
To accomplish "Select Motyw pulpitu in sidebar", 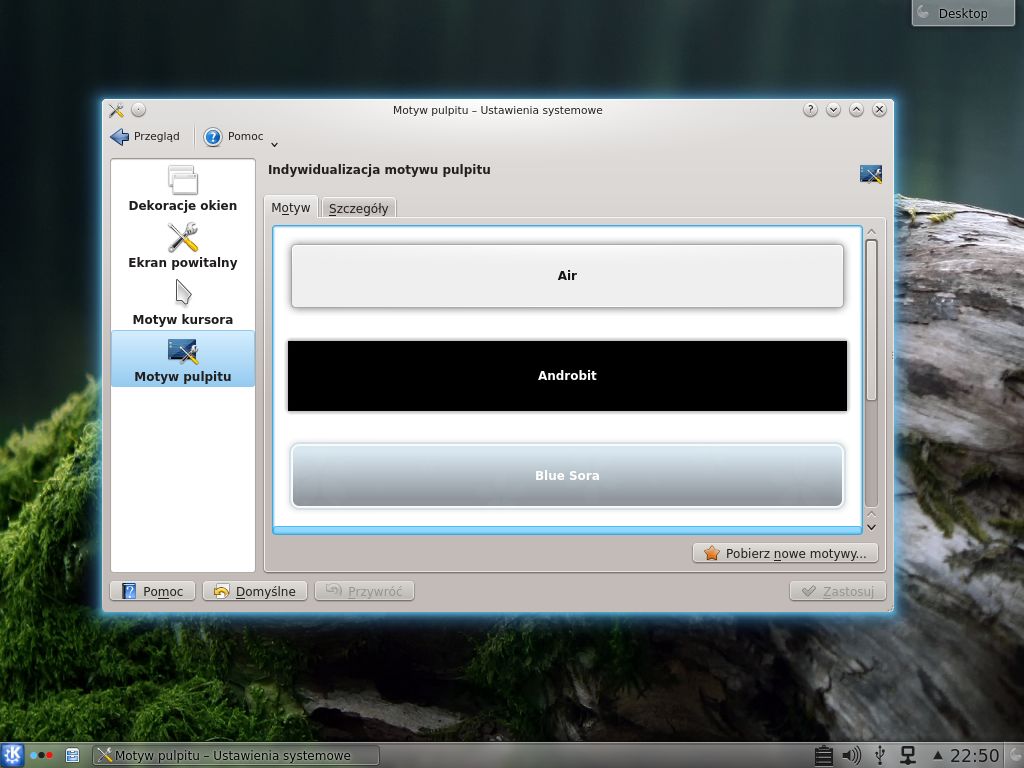I will pyautogui.click(x=182, y=359).
